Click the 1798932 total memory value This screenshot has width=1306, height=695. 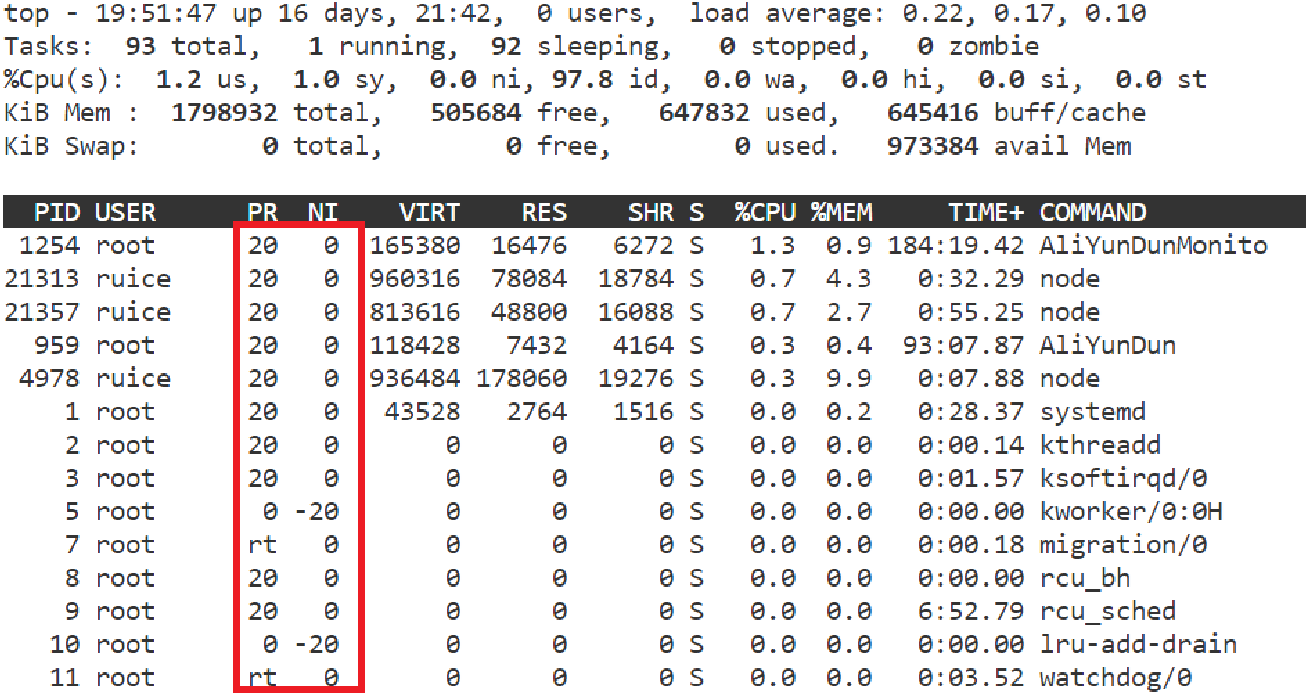click(x=224, y=113)
